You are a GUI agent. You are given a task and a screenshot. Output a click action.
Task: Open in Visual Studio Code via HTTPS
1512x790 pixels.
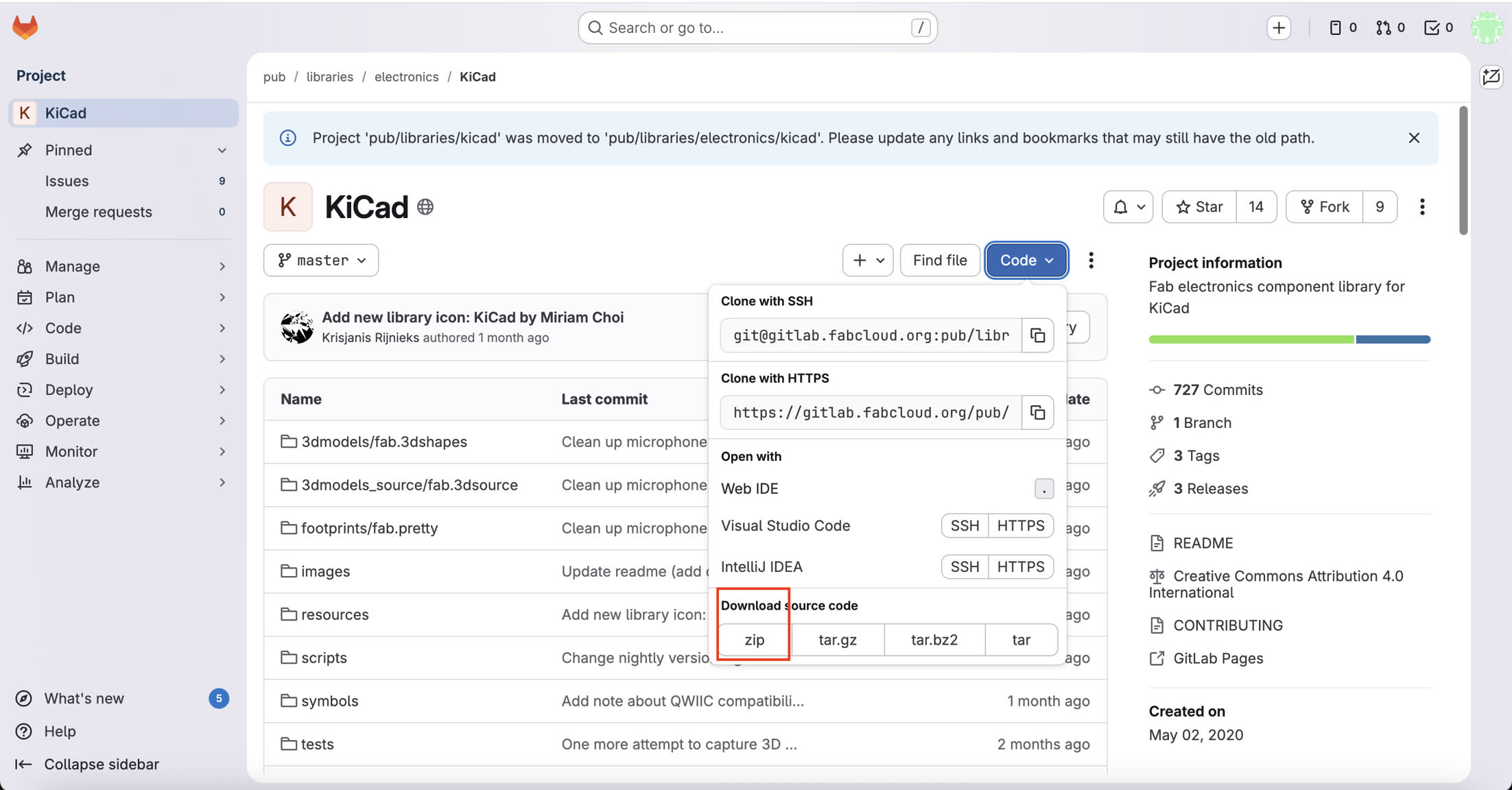(x=1021, y=525)
